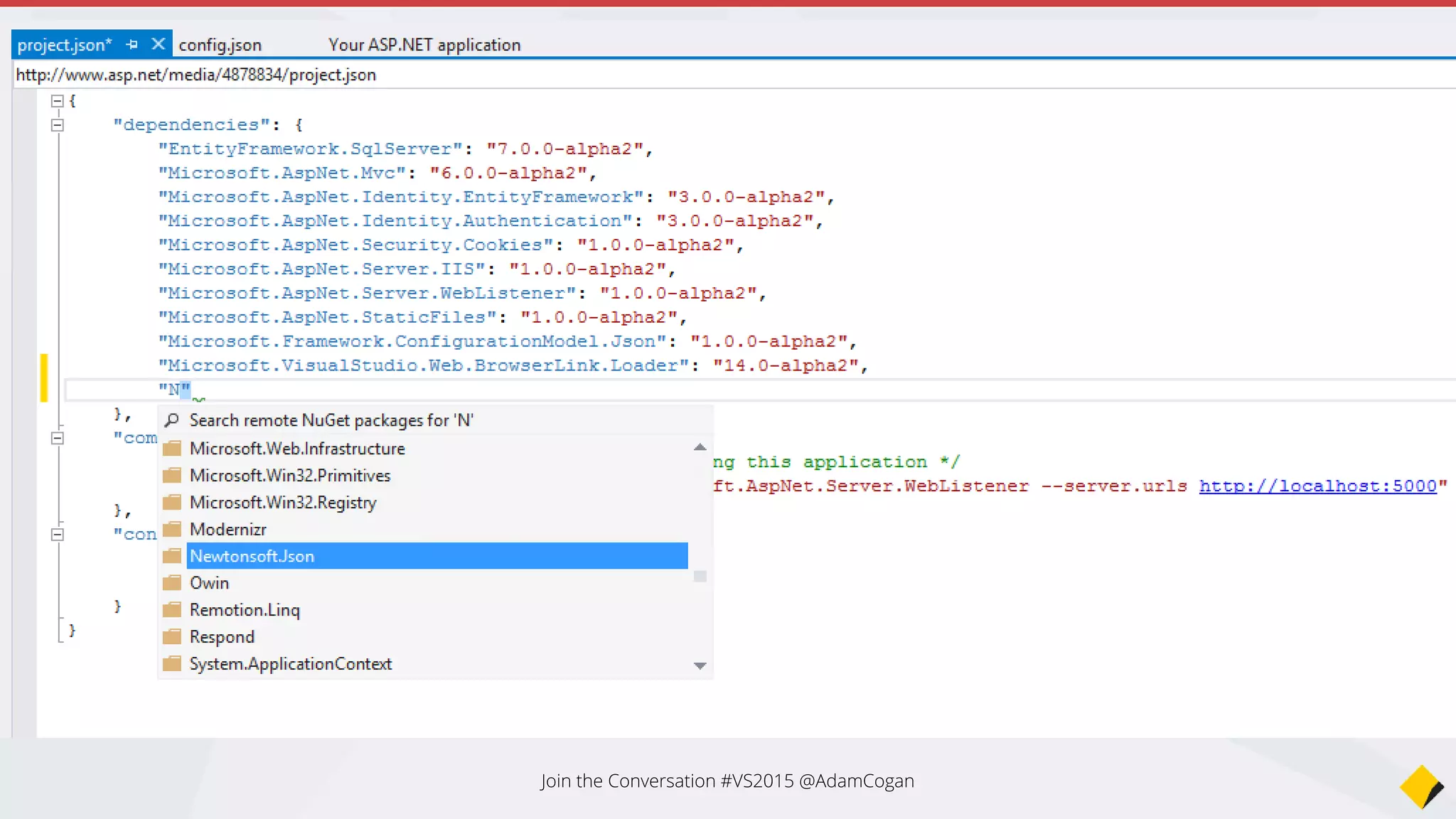The image size is (1456, 819).
Task: Choose Microsoft.Web.Infrastructure from suggestions
Action: pos(297,449)
